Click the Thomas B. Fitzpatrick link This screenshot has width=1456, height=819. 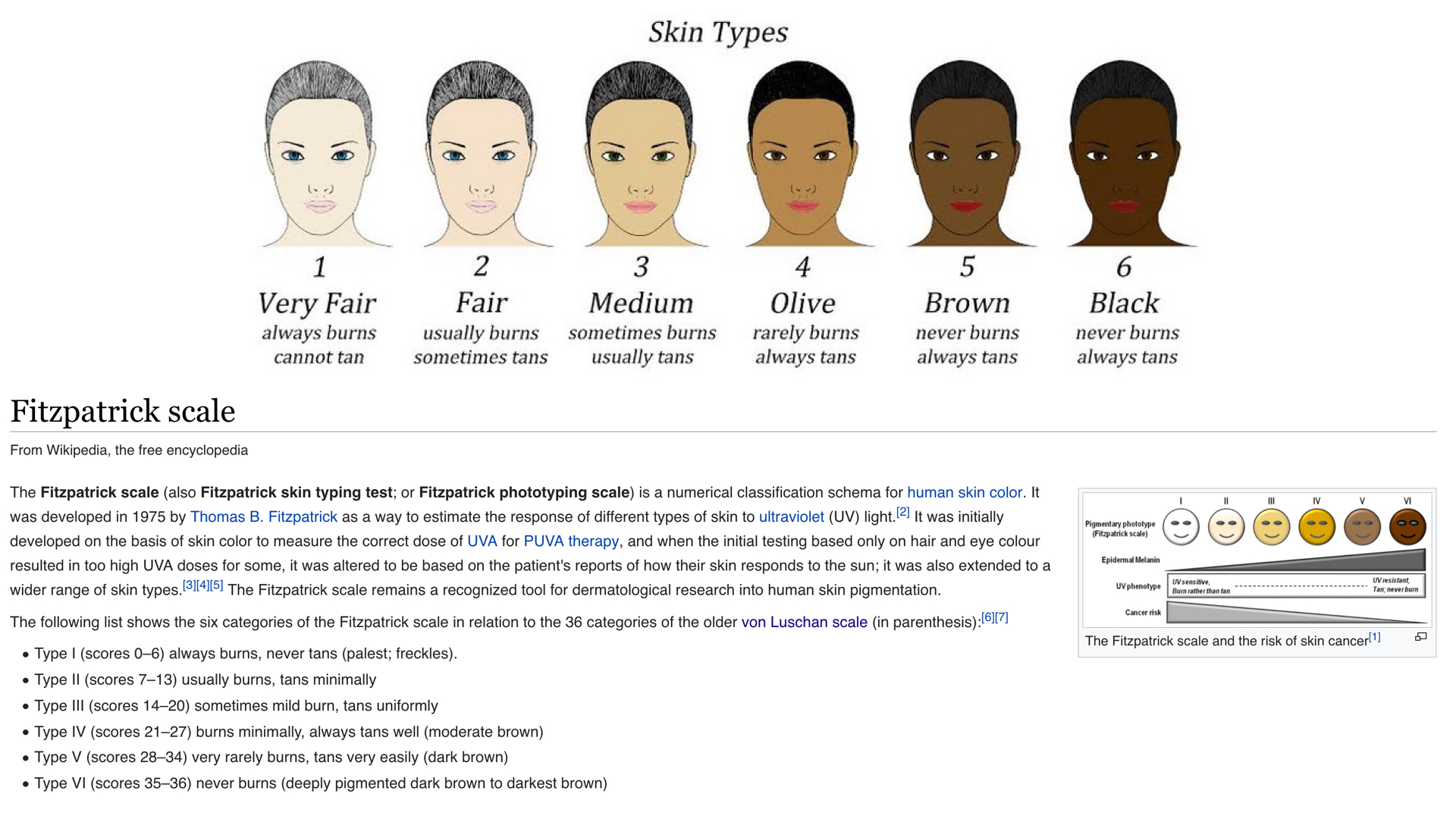pos(263,516)
